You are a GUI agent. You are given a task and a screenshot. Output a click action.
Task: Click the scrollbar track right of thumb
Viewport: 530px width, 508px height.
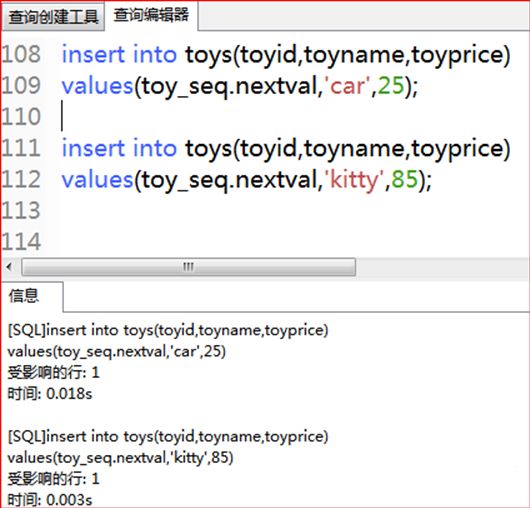[x=441, y=267]
